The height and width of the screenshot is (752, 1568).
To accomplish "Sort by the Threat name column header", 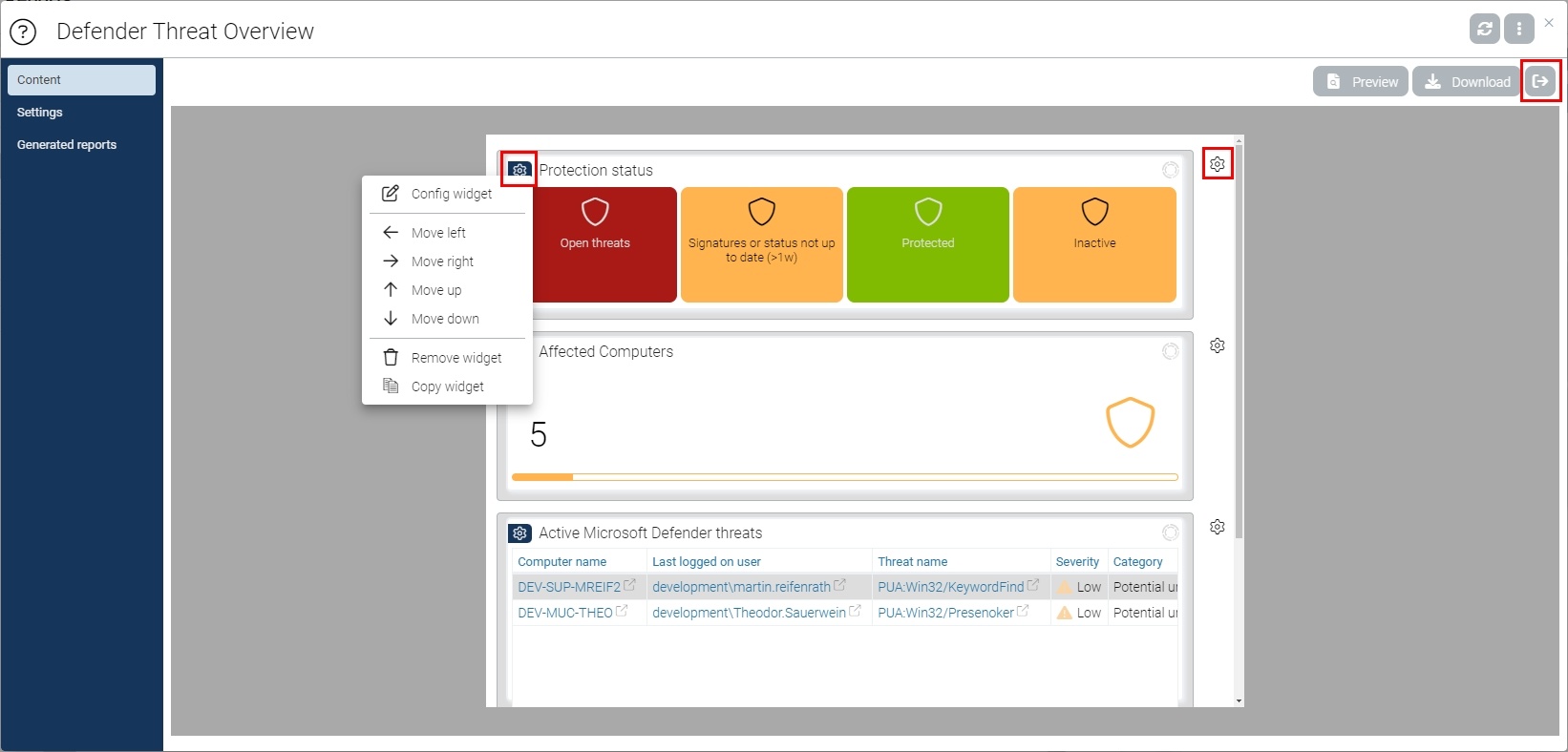I will point(913,562).
